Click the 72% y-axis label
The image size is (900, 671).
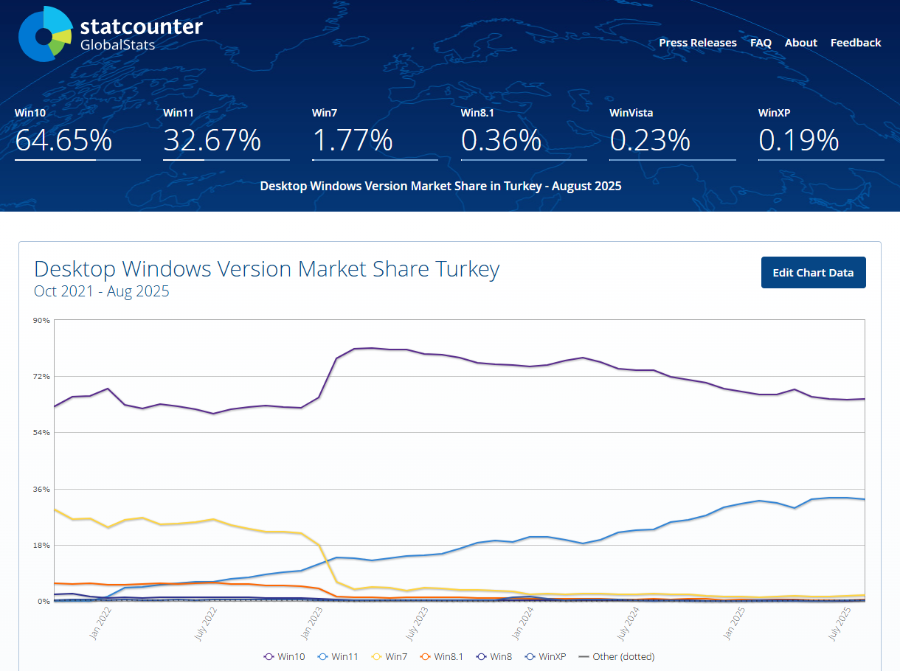pyautogui.click(x=41, y=377)
